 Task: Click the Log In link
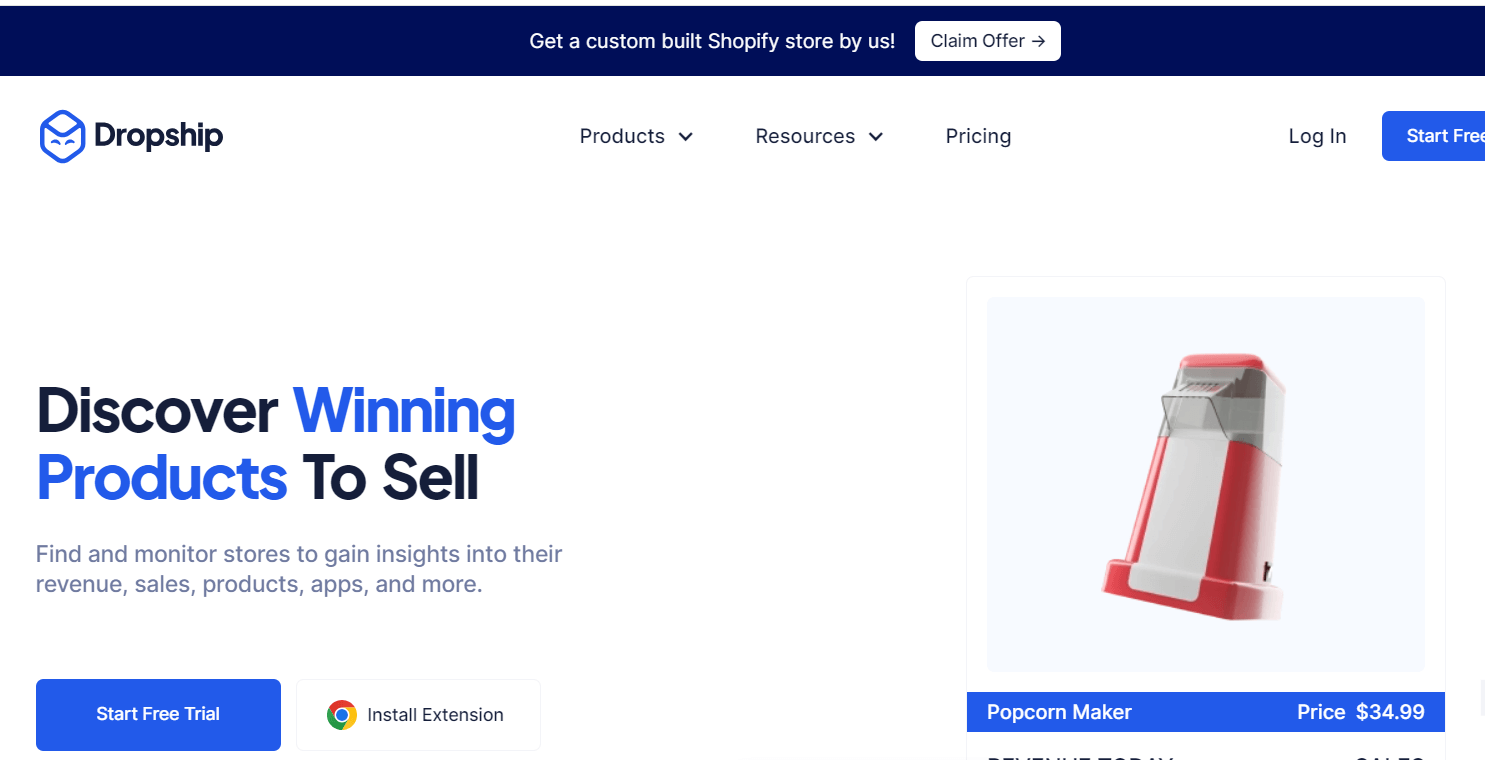(1317, 136)
